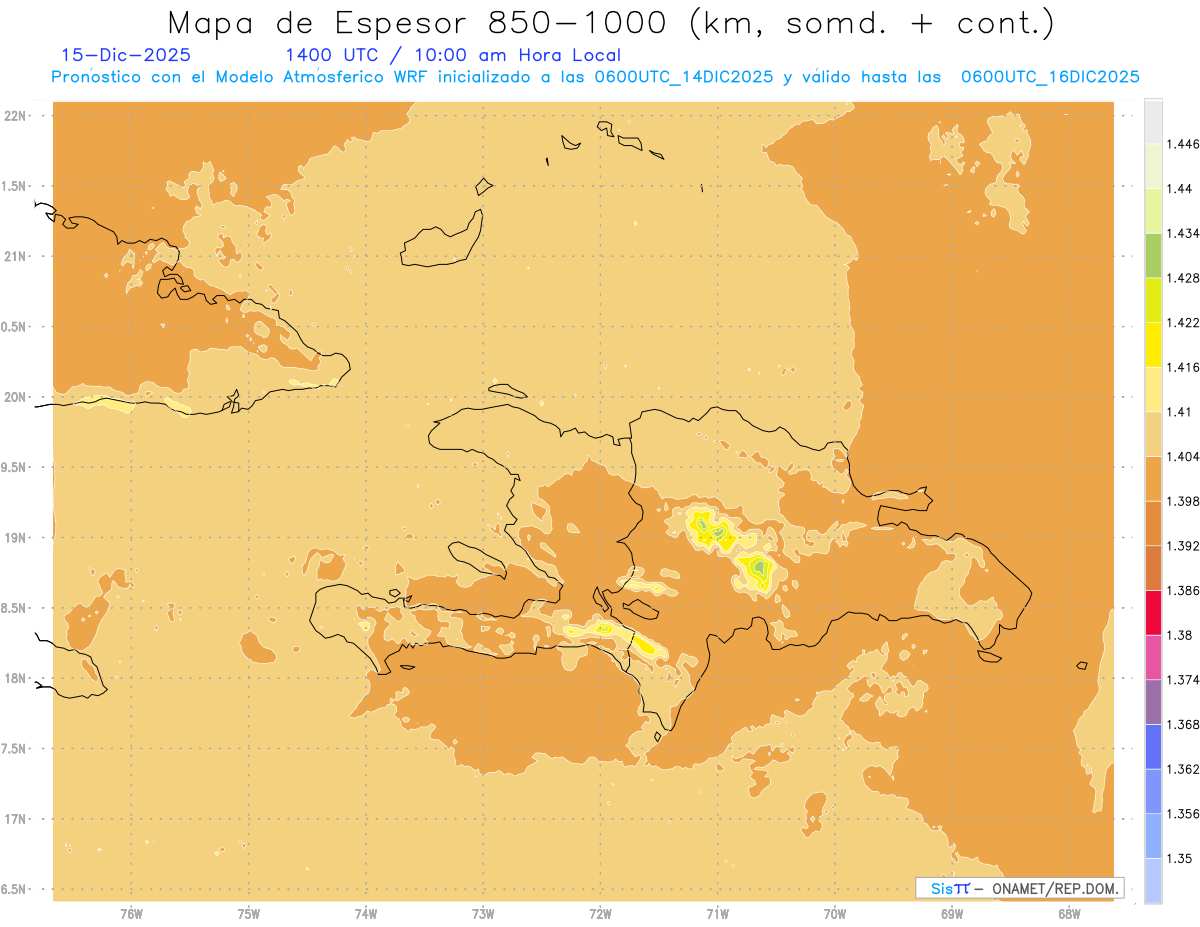Click the 76W longitude label

131,914
